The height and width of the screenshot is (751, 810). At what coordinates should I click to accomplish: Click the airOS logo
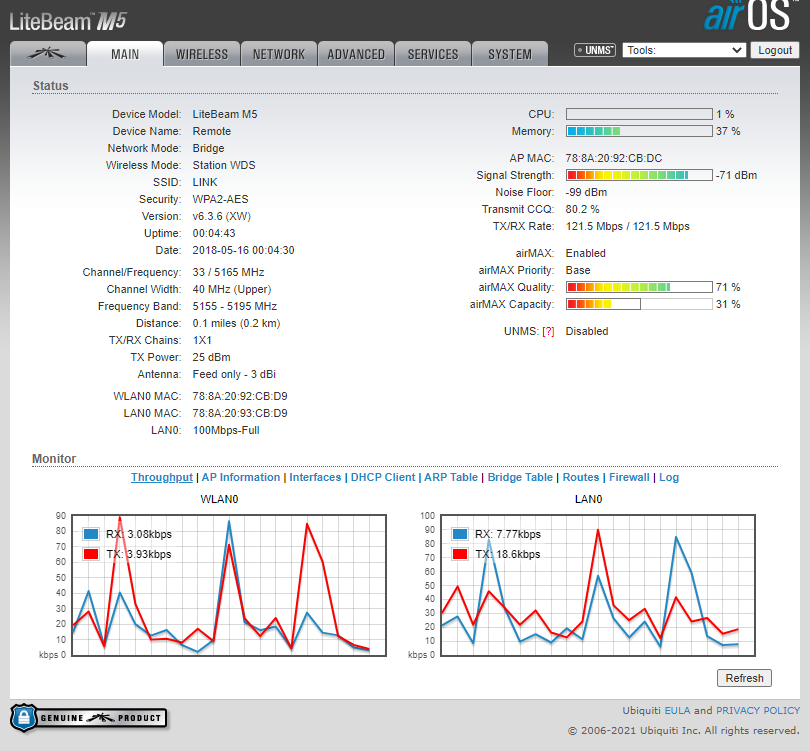tap(750, 18)
